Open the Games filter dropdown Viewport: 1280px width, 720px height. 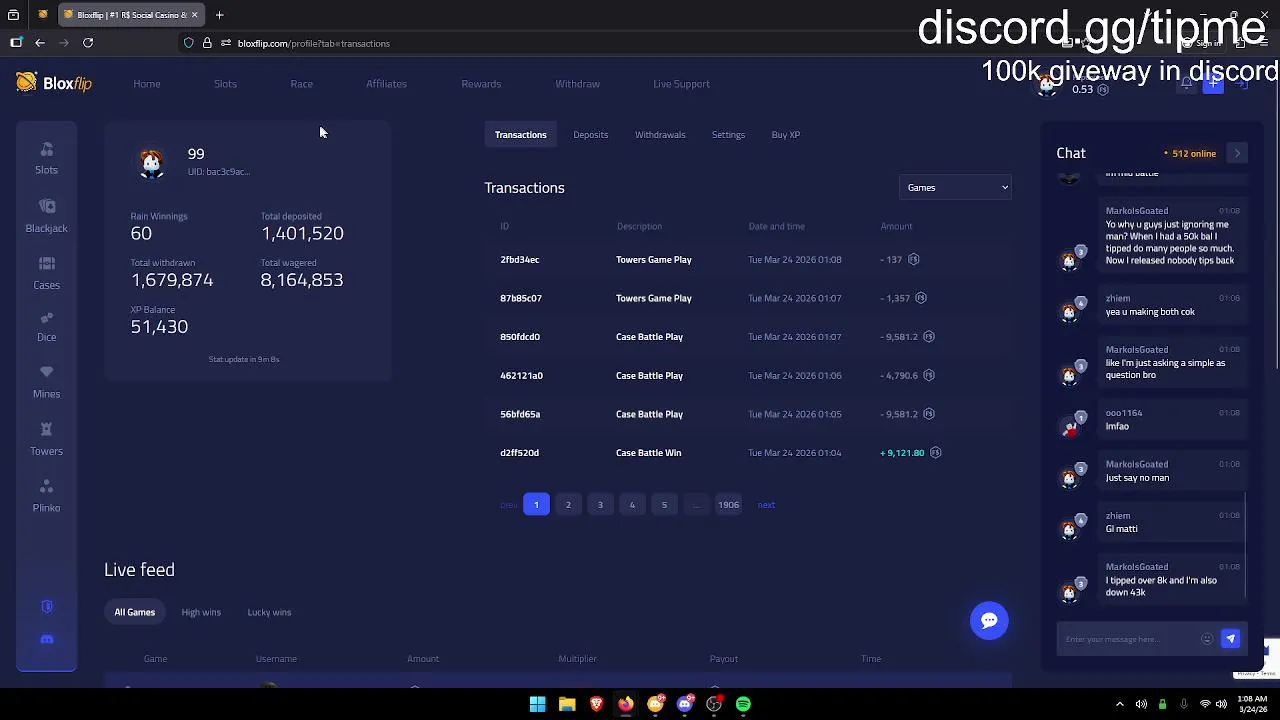[x=955, y=187]
